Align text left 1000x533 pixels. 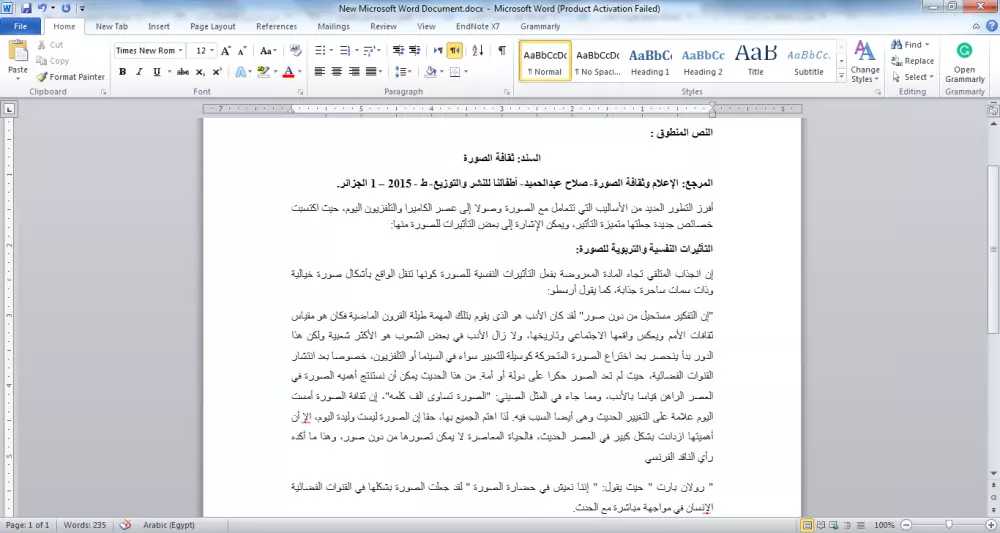(x=320, y=71)
